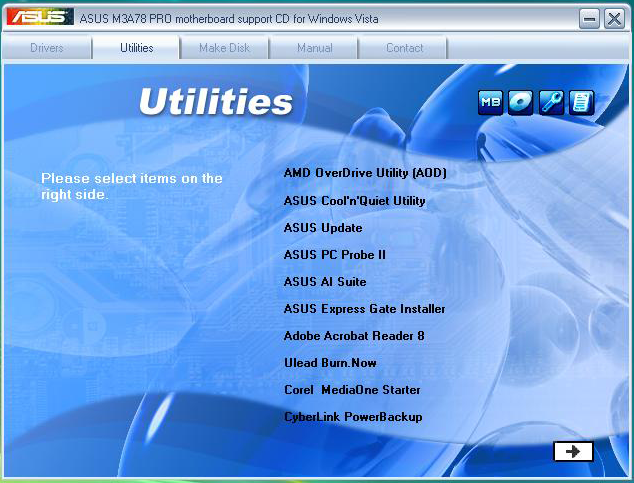Image resolution: width=634 pixels, height=483 pixels.
Task: Click the wrench technical support icon
Action: click(551, 102)
